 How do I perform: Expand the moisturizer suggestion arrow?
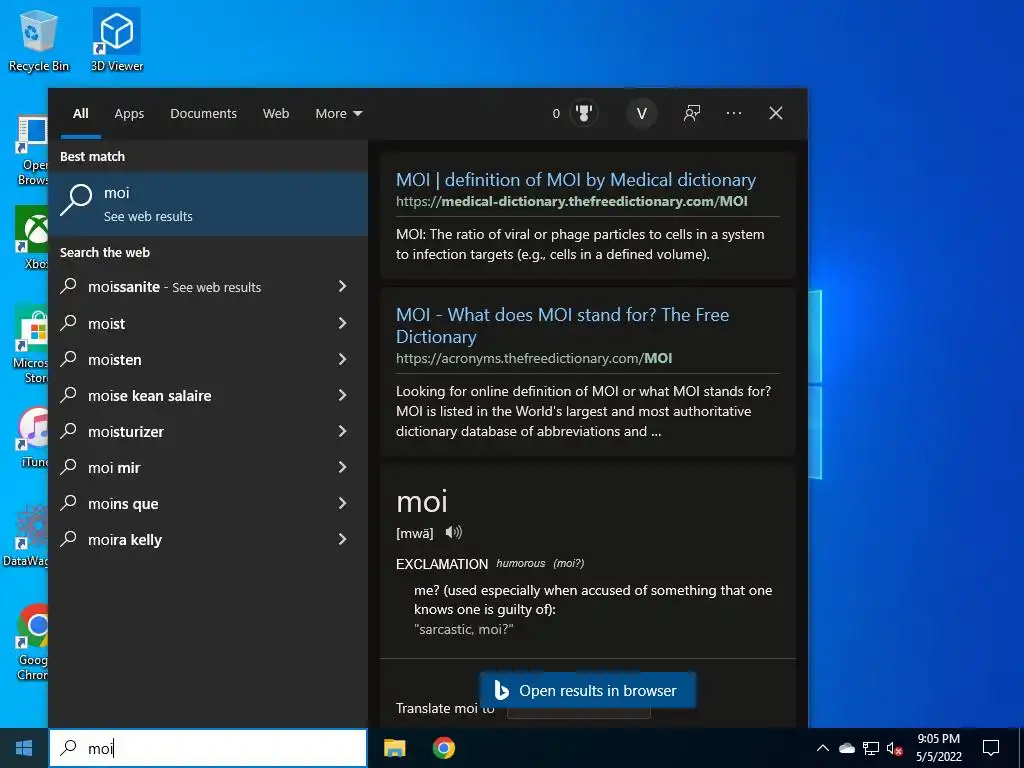pyautogui.click(x=342, y=431)
